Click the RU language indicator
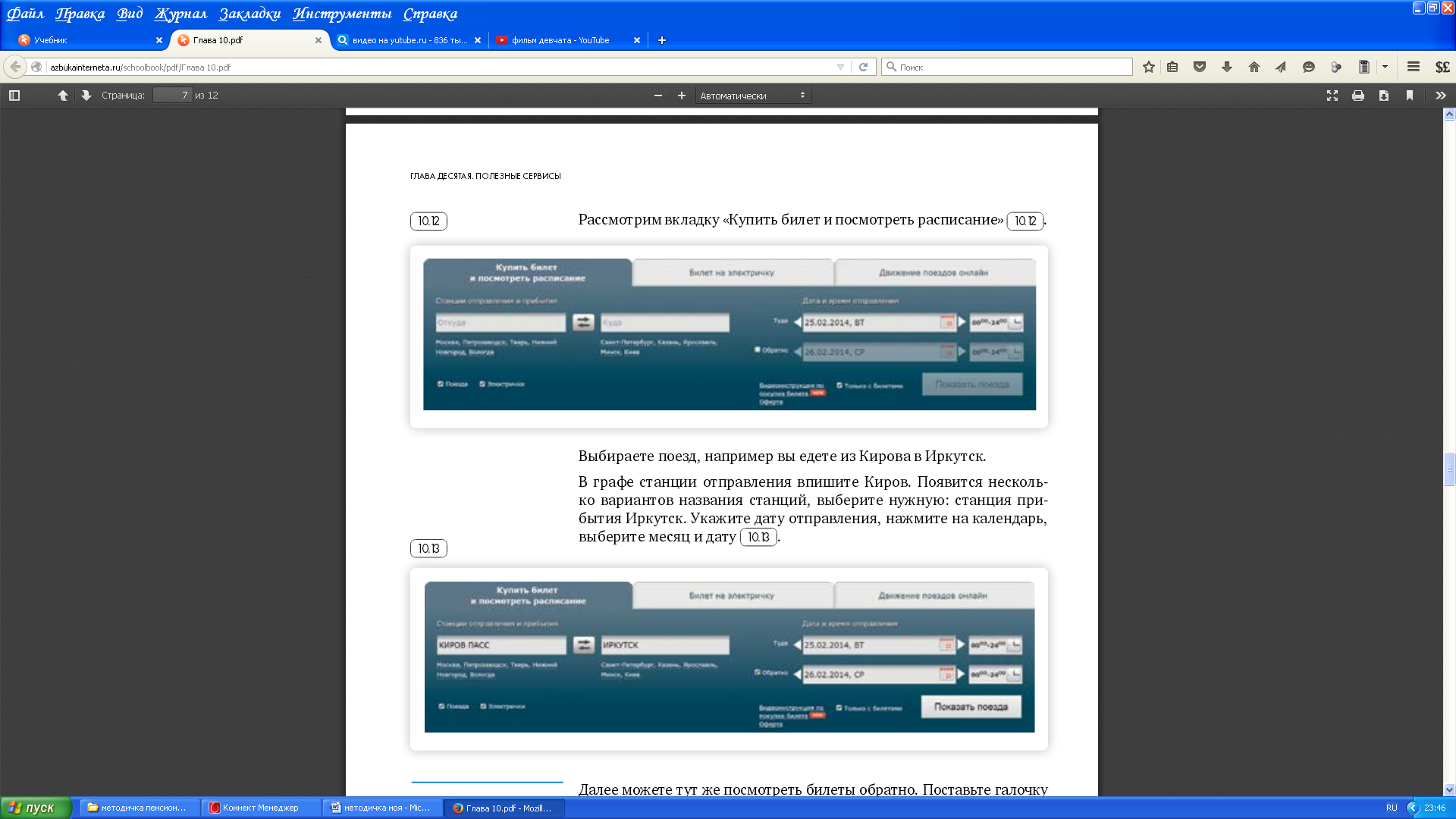This screenshot has width=1456, height=819. pyautogui.click(x=1392, y=808)
